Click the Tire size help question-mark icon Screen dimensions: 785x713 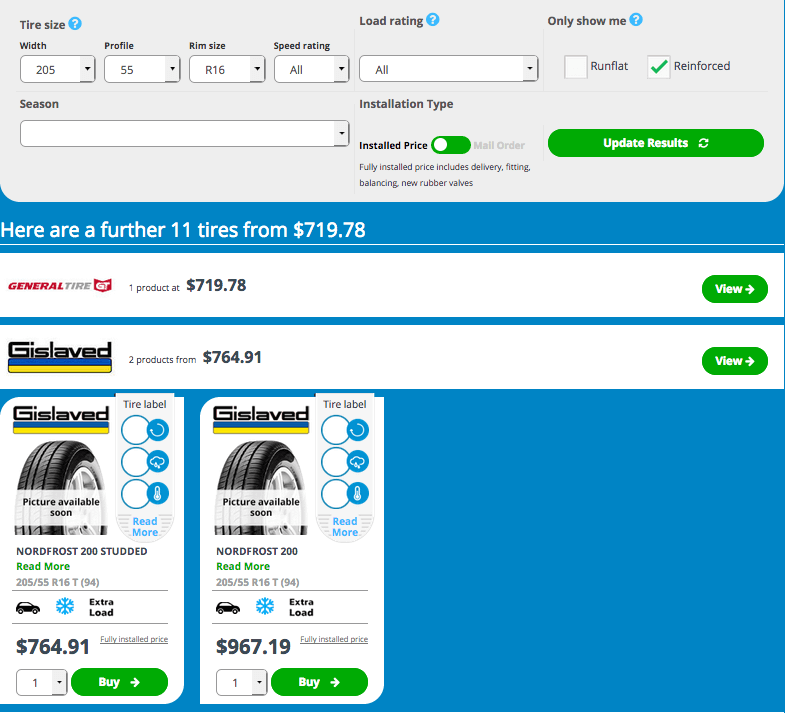point(75,24)
